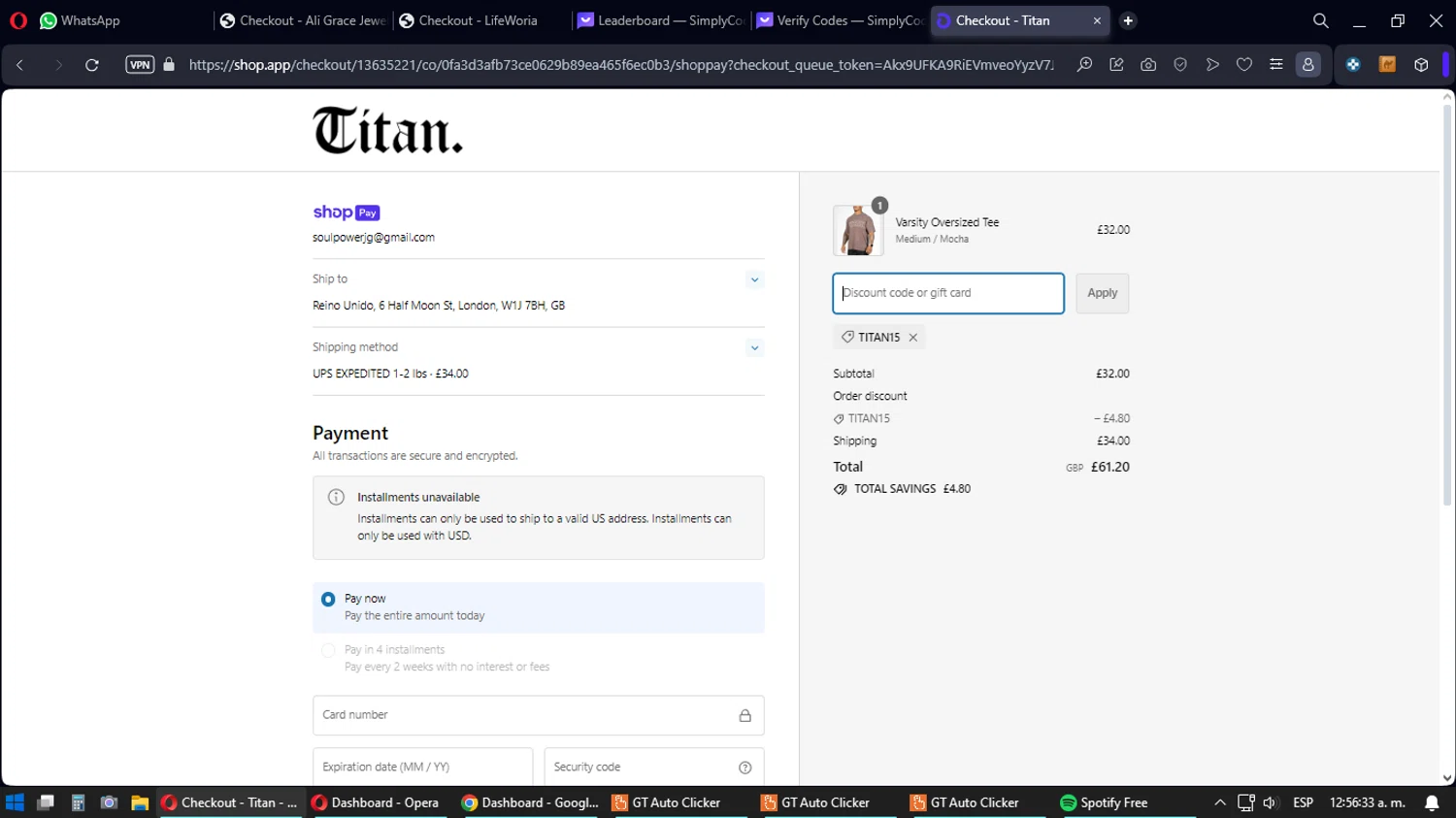
Task: Click the Expiration date field
Action: (x=423, y=767)
